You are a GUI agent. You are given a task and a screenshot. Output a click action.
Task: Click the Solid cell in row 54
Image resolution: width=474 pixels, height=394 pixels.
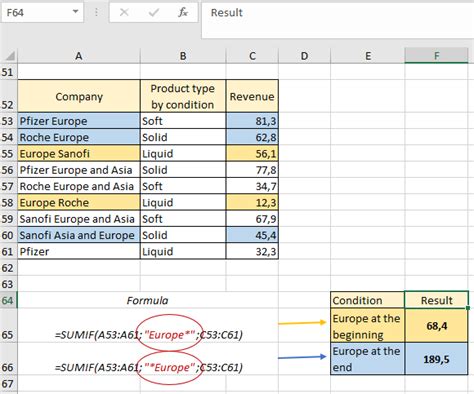183,137
